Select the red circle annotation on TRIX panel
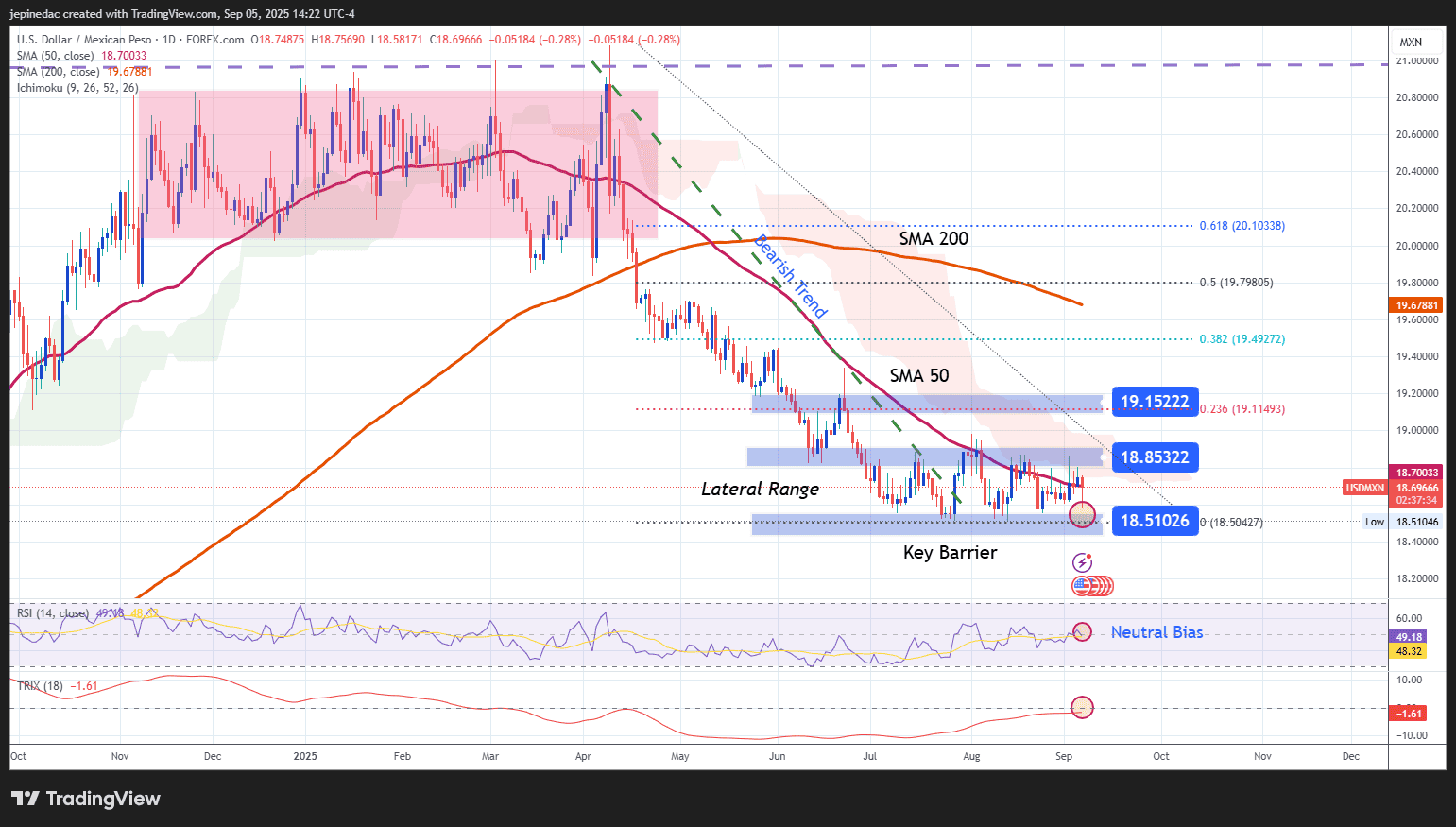This screenshot has width=1456, height=827. [1082, 707]
